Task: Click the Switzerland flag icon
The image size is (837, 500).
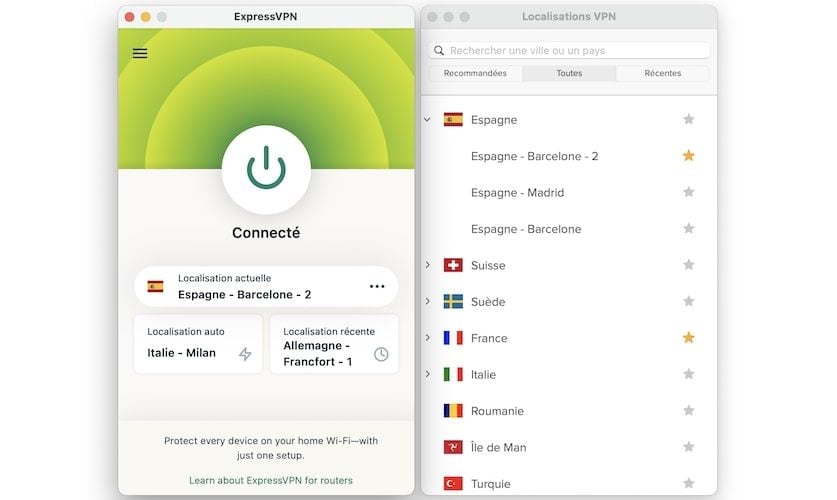Action: (453, 265)
